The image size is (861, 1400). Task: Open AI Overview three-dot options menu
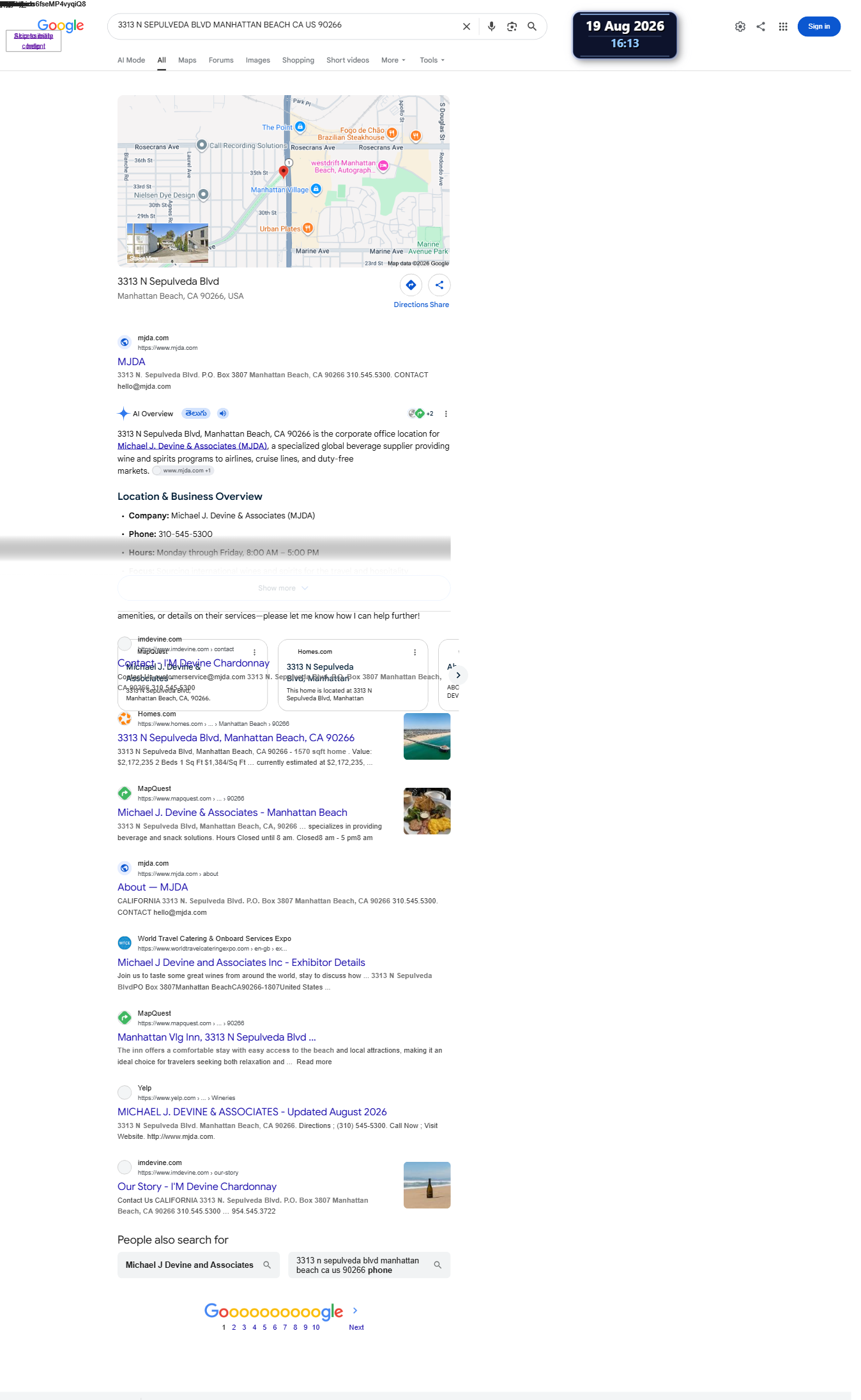coord(446,414)
